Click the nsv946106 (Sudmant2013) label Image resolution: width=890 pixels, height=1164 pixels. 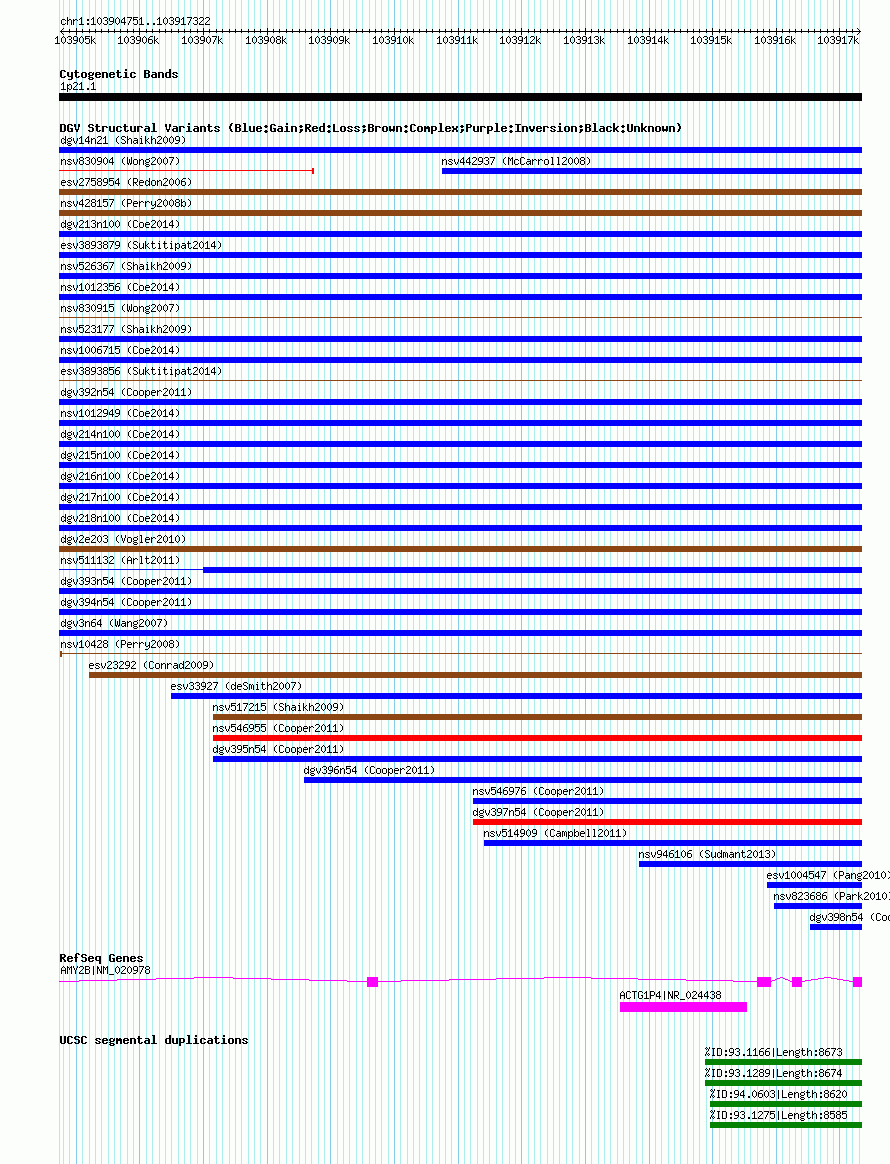coord(707,854)
